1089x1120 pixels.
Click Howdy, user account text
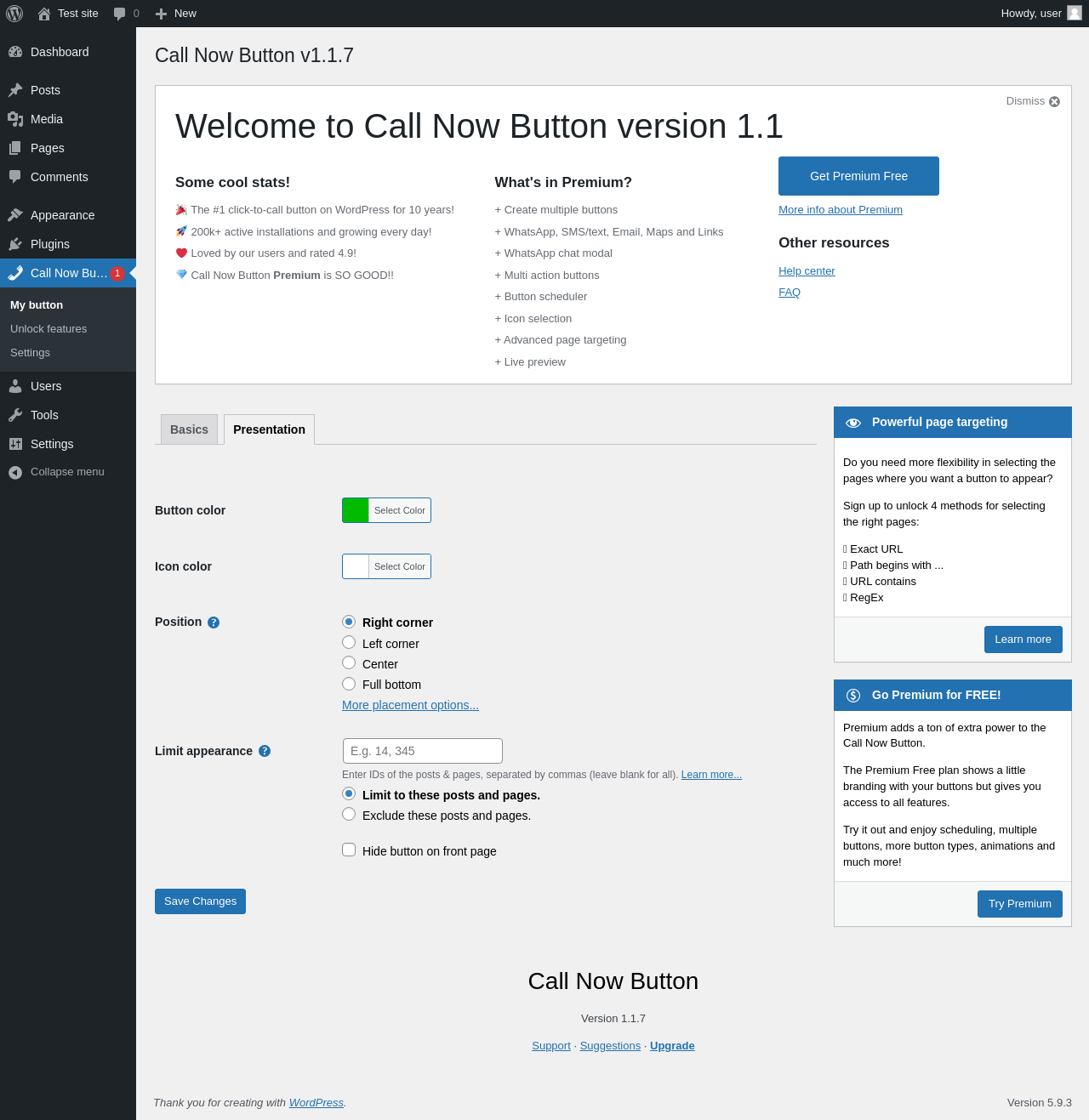coord(1031,14)
